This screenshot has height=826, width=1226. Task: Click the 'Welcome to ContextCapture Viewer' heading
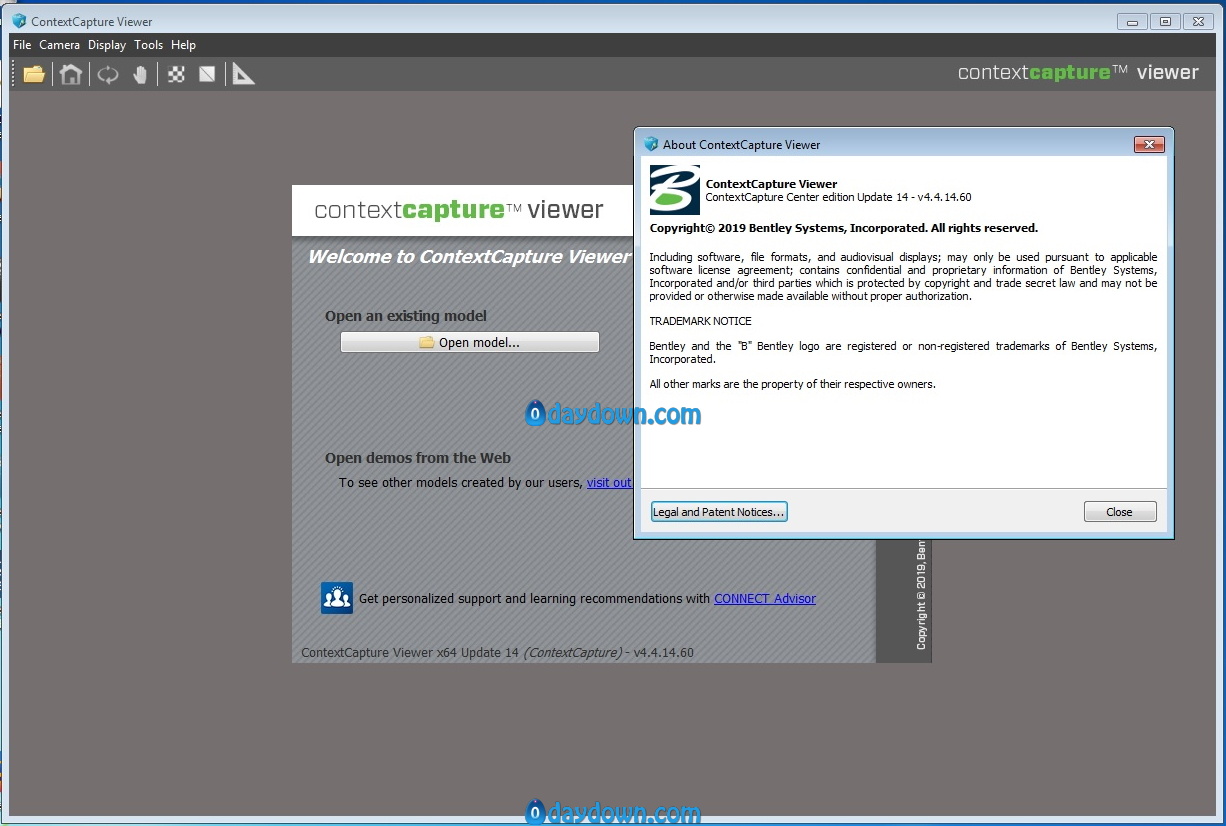469,256
